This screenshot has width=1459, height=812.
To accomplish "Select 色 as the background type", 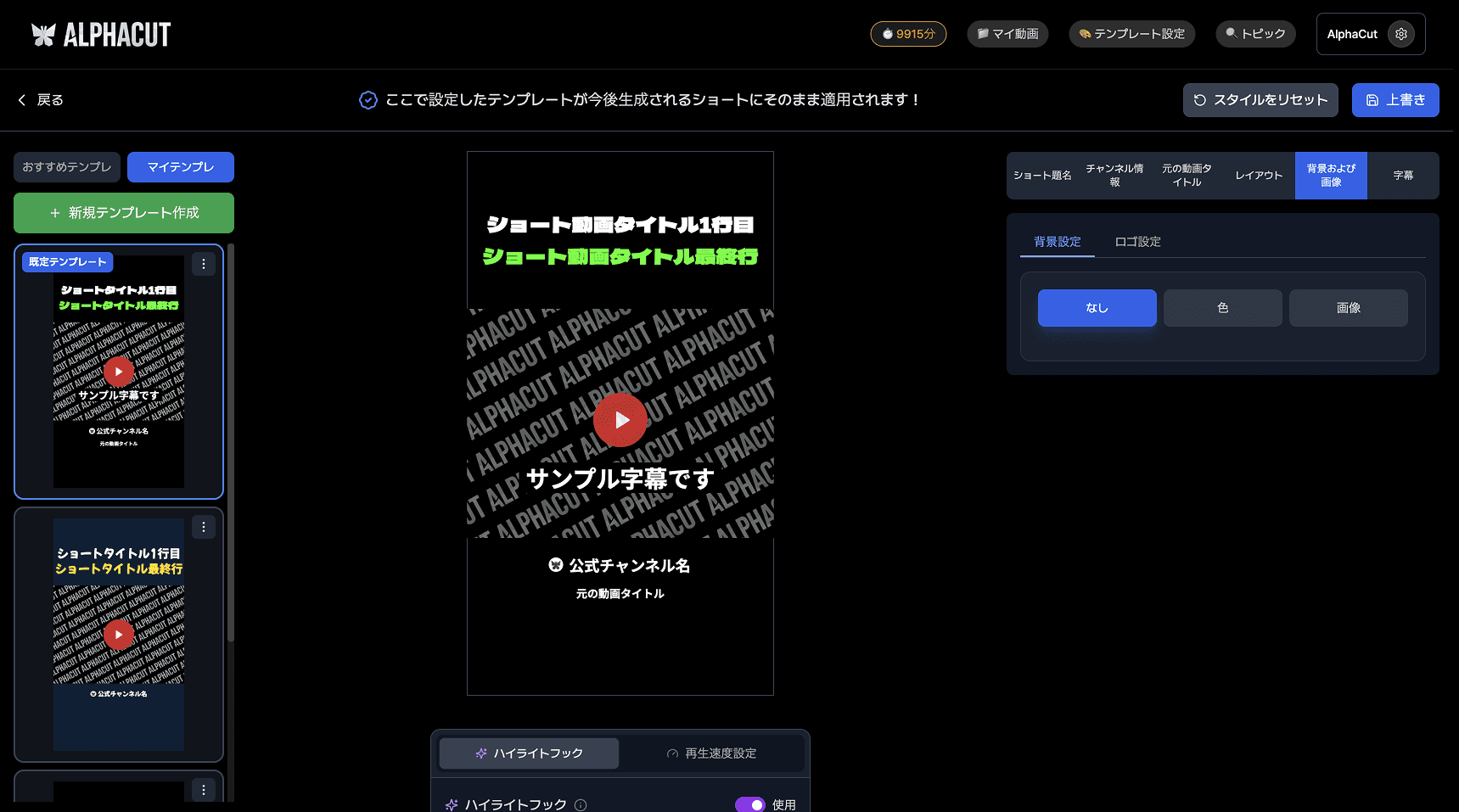I will click(1222, 307).
